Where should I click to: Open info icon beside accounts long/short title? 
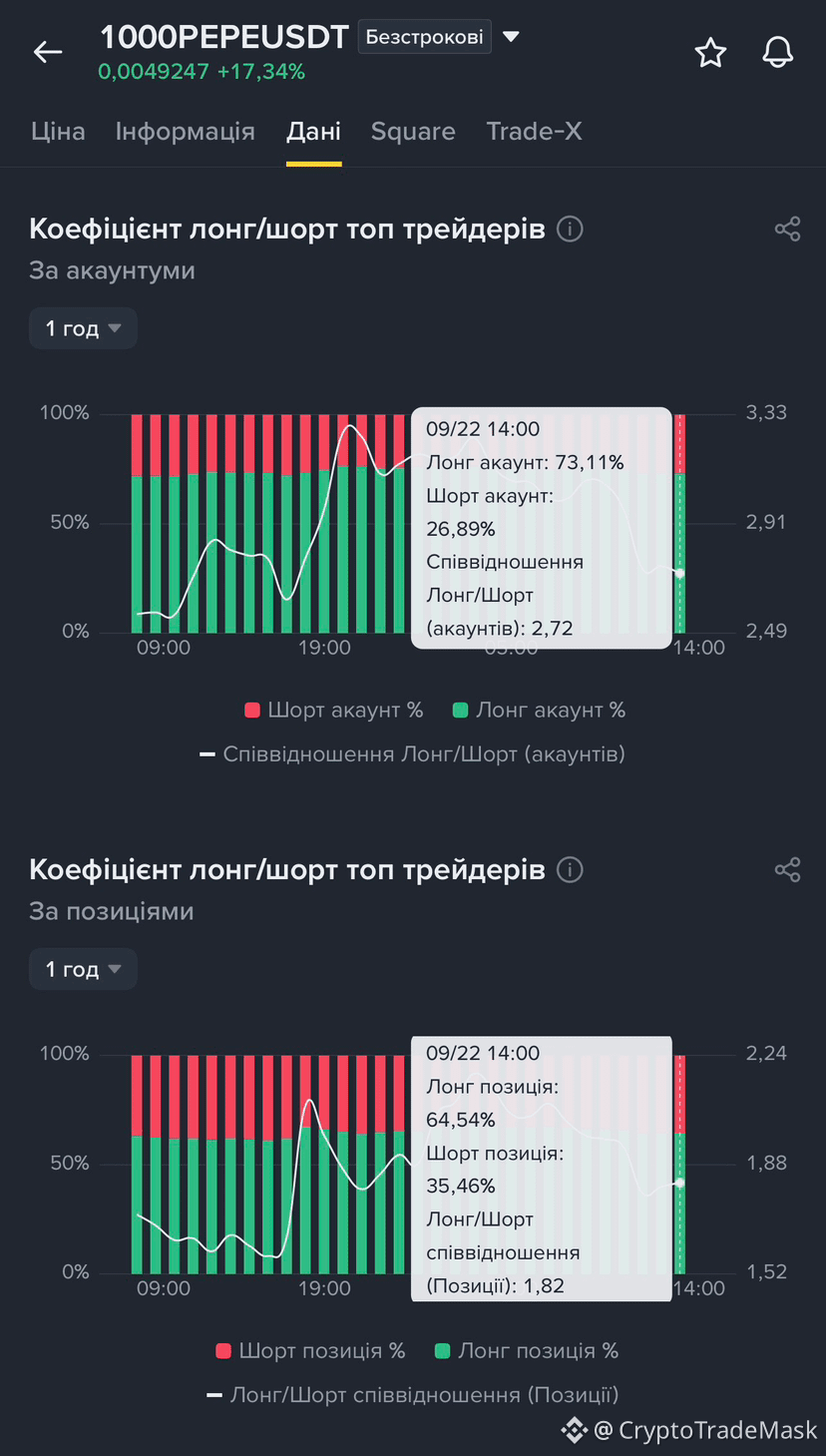[x=570, y=230]
